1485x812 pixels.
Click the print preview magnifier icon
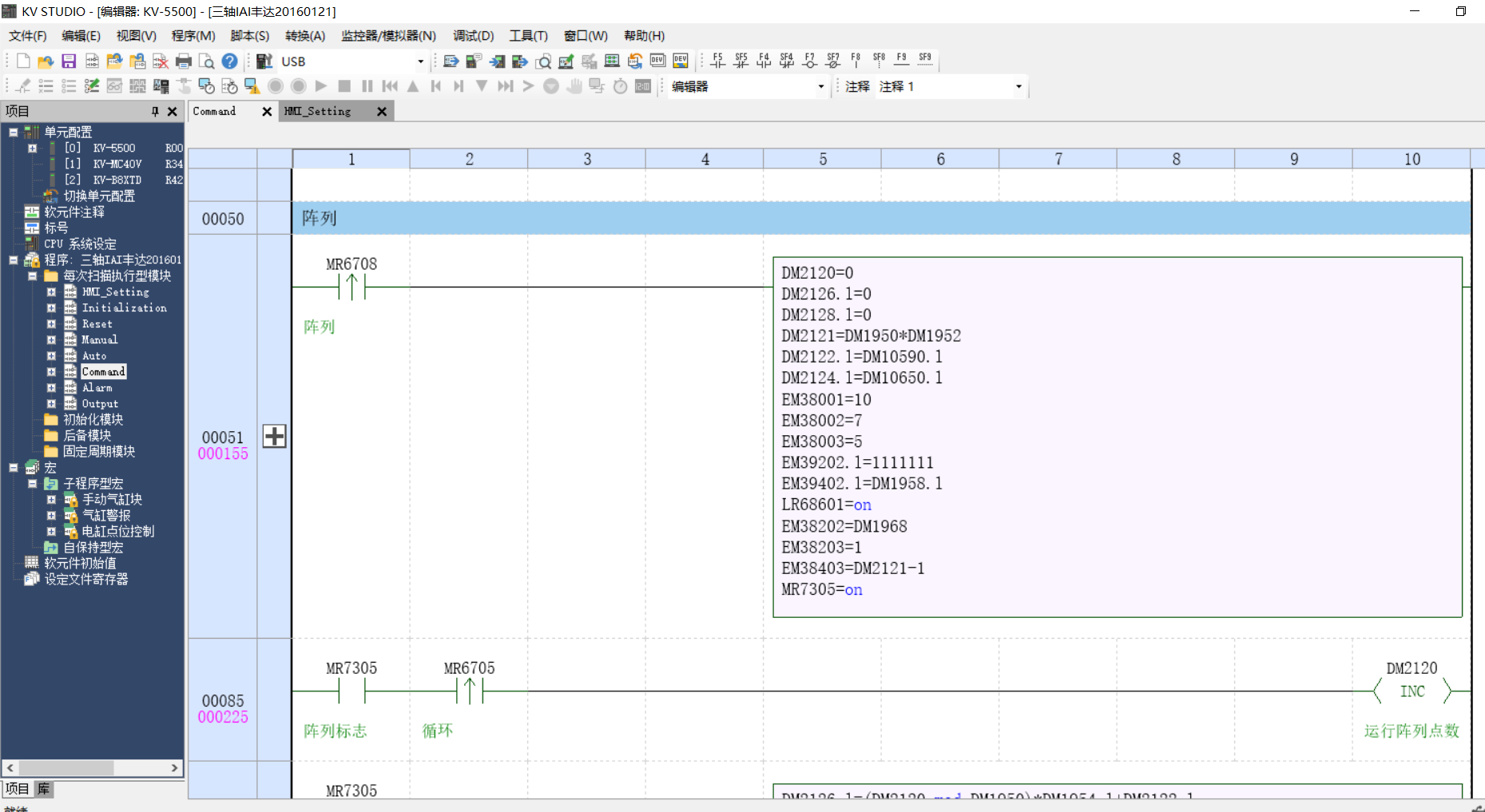(206, 61)
